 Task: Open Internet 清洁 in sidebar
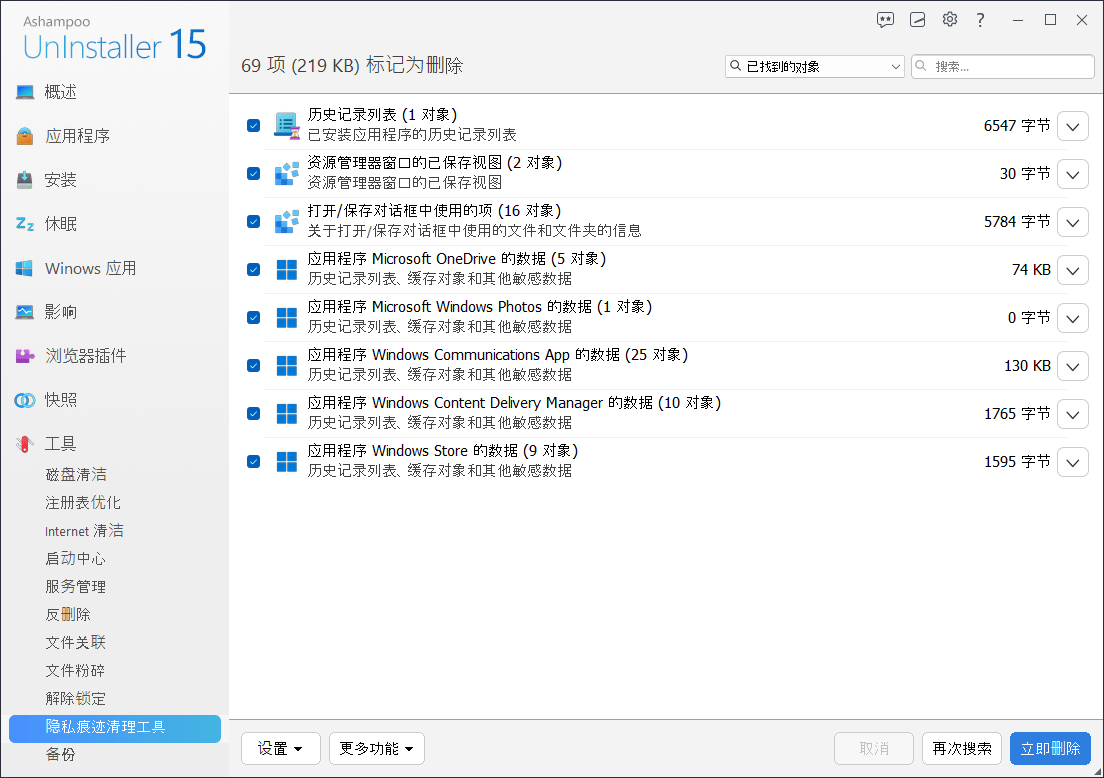84,531
